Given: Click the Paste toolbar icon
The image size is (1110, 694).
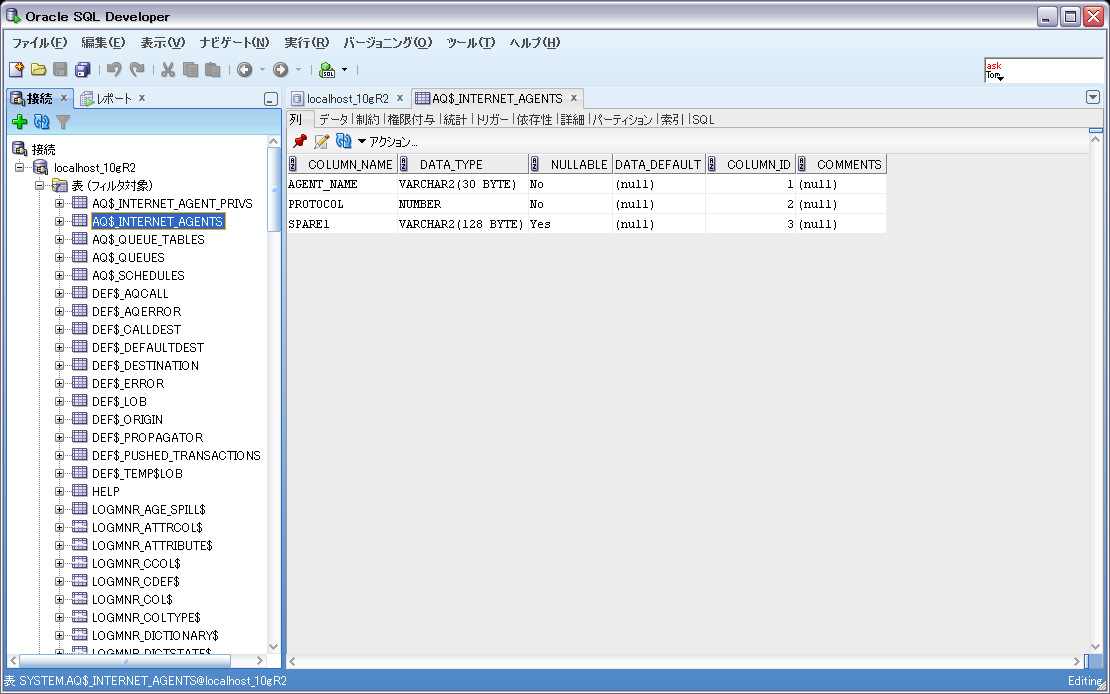Looking at the screenshot, I should point(212,69).
